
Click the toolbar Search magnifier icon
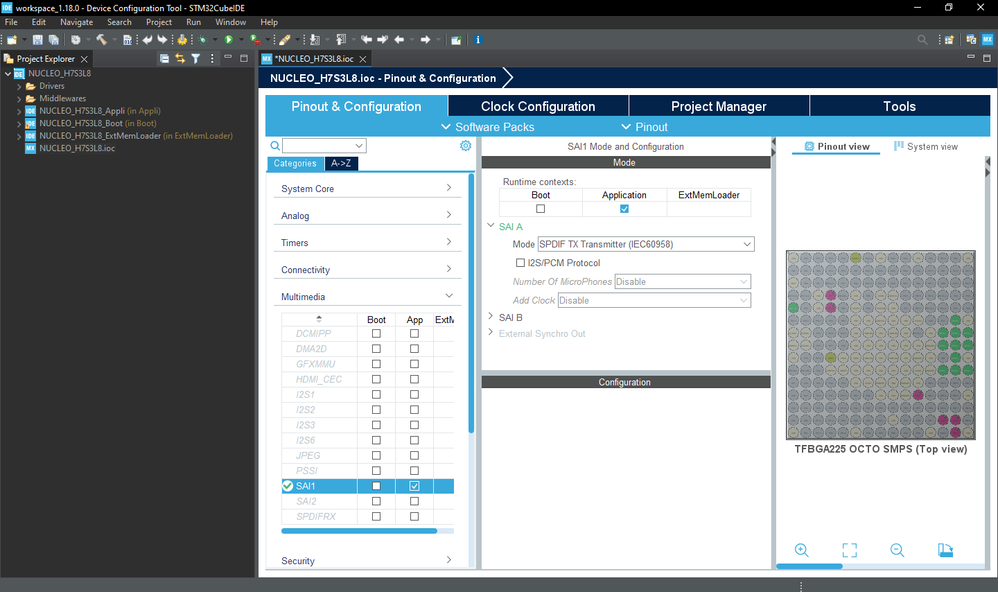(922, 39)
